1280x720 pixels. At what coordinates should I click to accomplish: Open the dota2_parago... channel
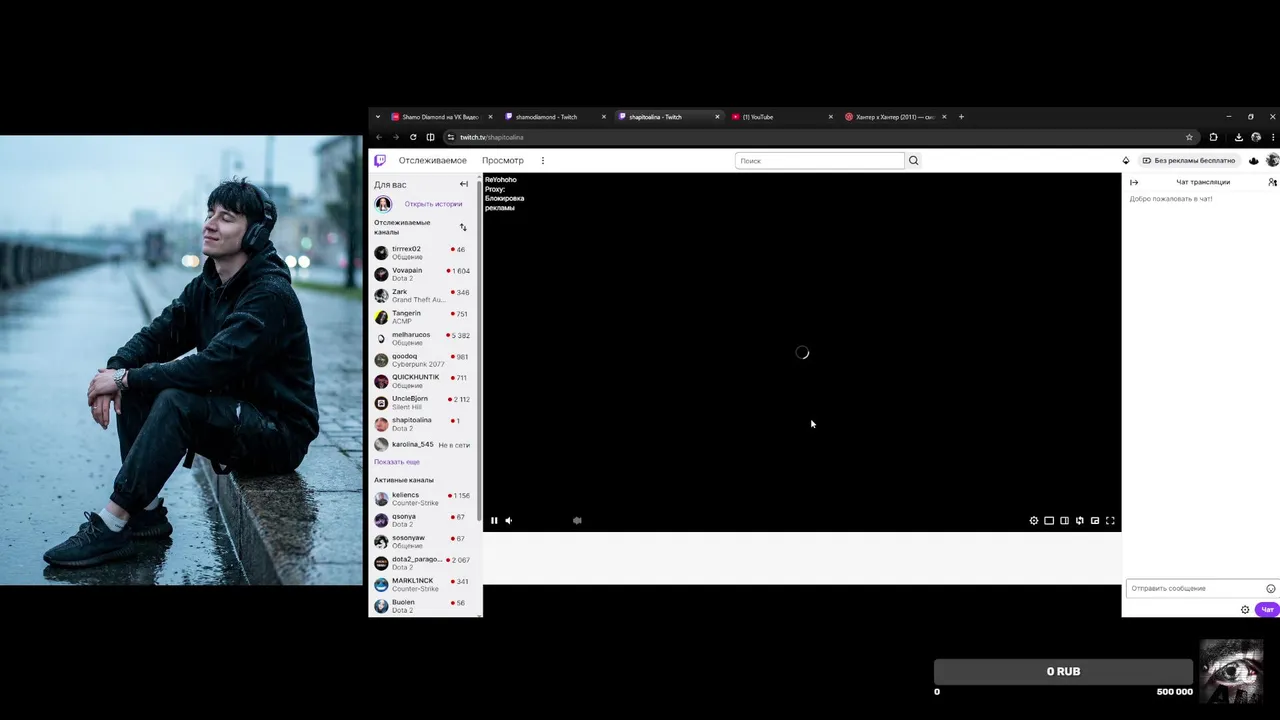coord(422,563)
